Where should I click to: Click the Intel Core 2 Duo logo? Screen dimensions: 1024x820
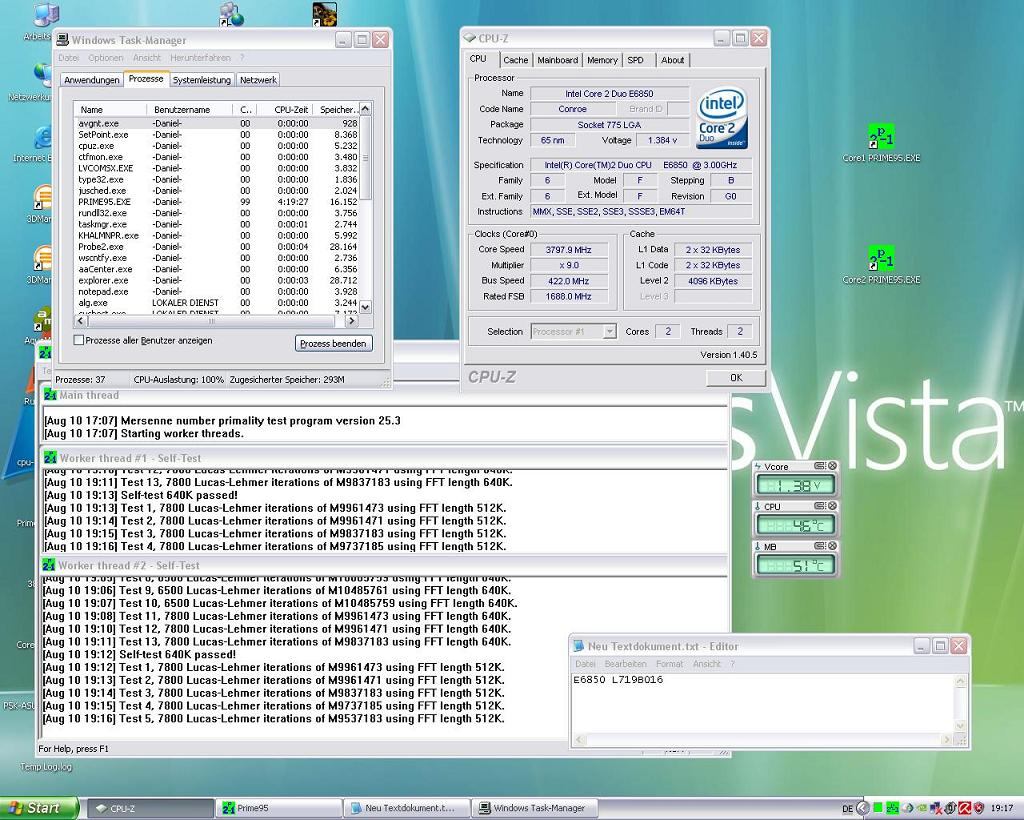click(x=722, y=119)
